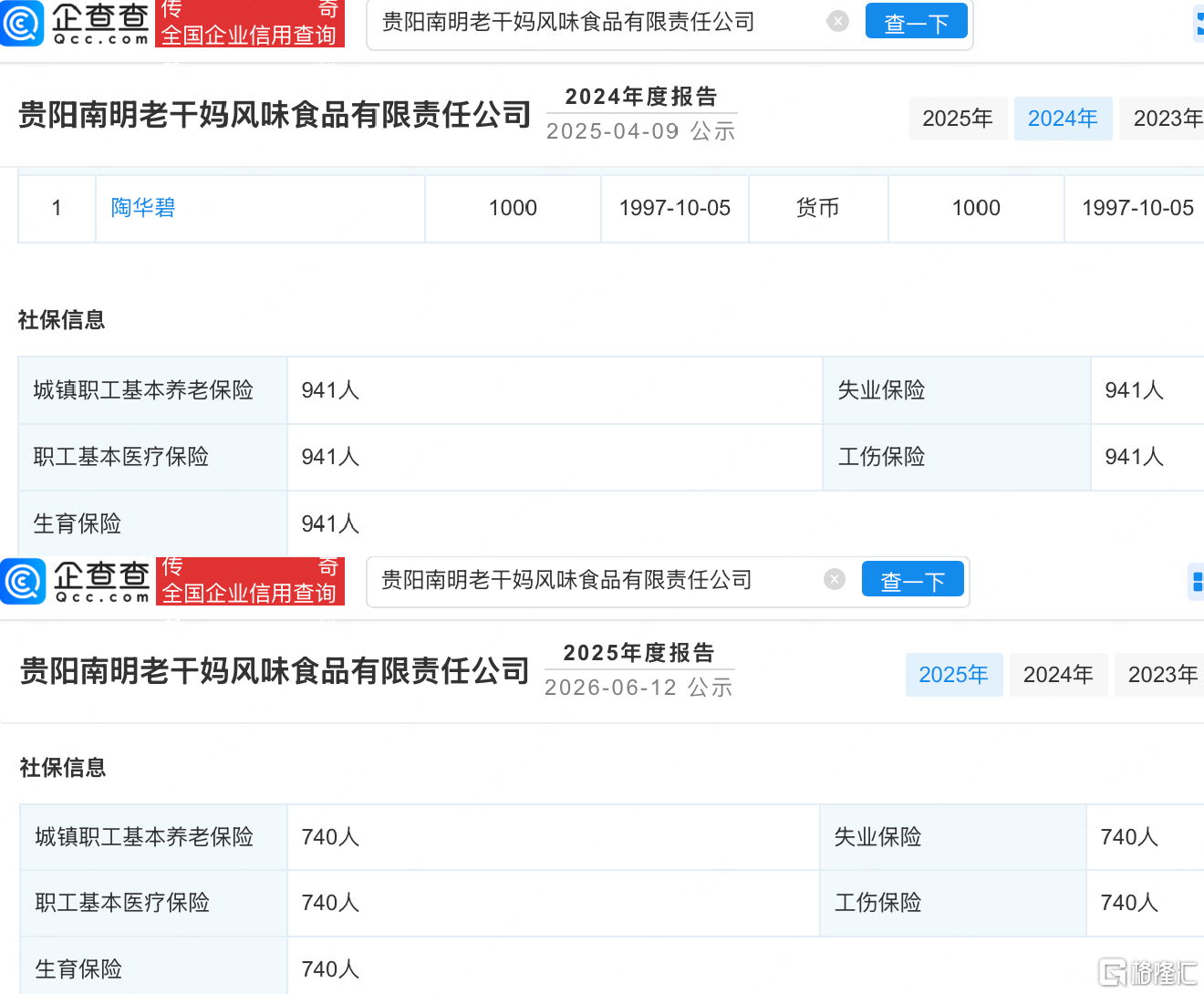Clear the lower search box with the X icon
The height and width of the screenshot is (994, 1204).
835,579
